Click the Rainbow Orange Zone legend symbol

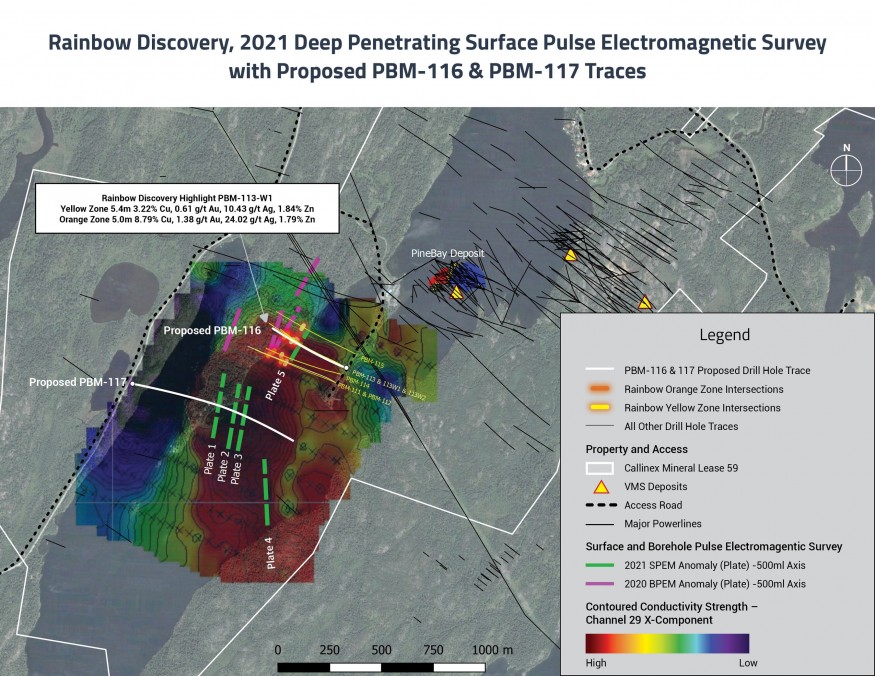(600, 389)
